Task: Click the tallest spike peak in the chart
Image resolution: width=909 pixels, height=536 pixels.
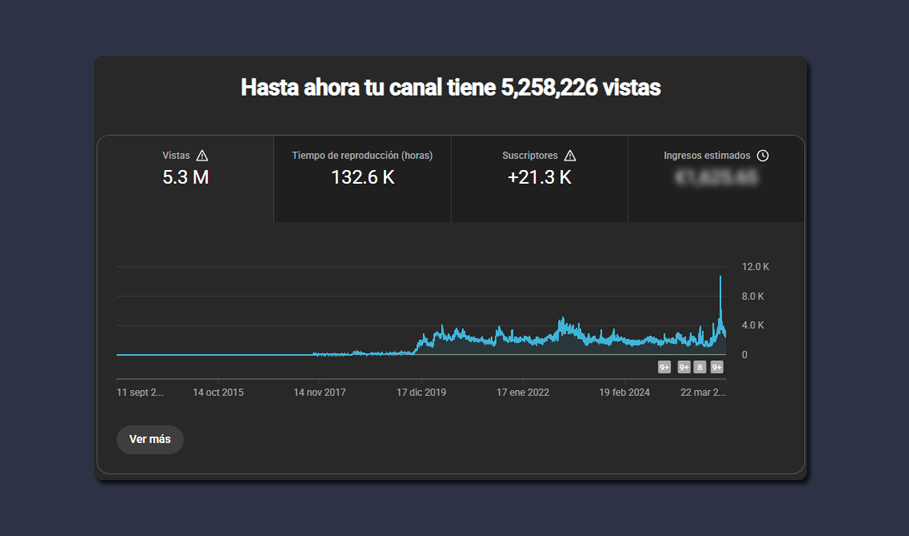Action: tap(720, 277)
